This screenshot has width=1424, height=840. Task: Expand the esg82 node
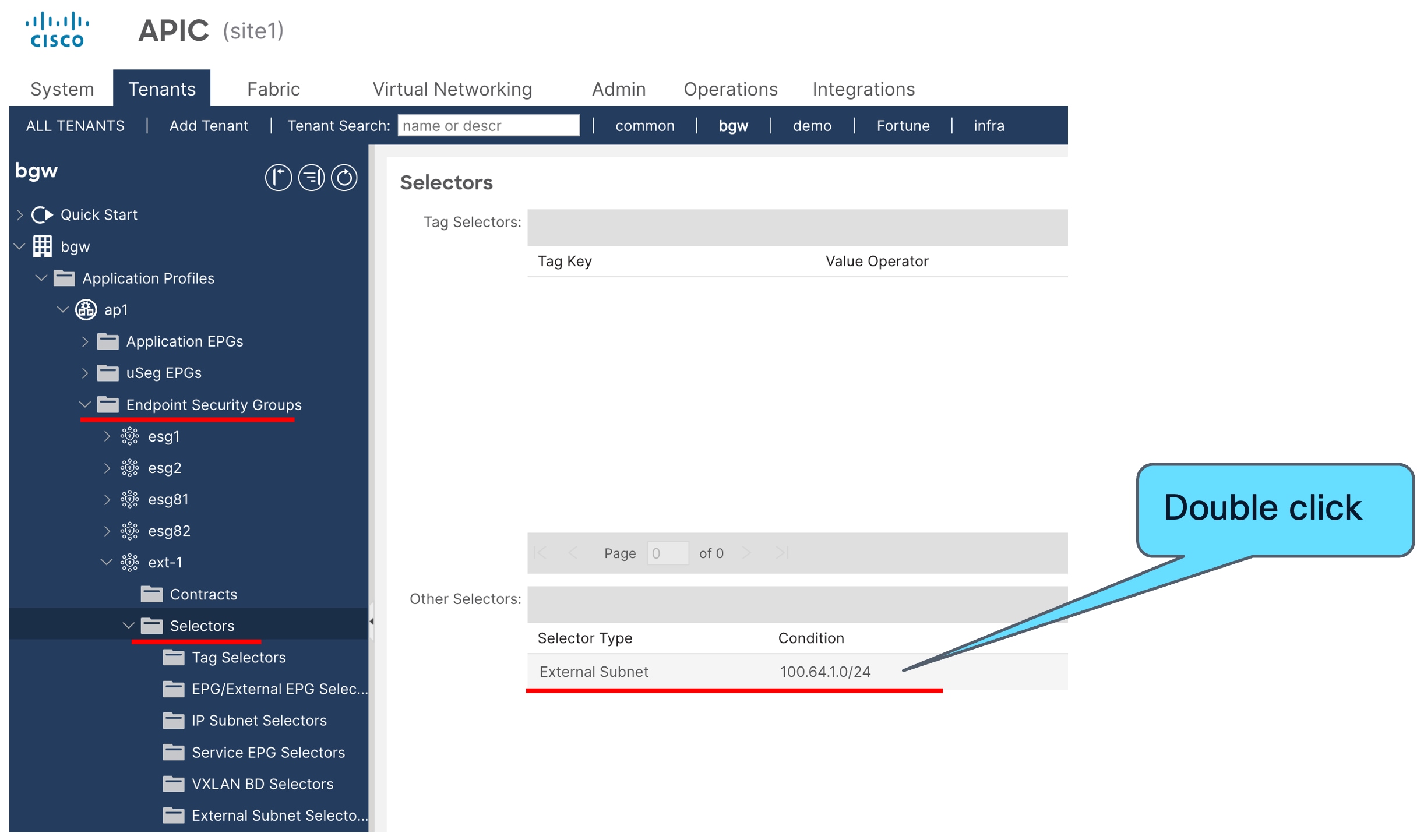tap(107, 531)
